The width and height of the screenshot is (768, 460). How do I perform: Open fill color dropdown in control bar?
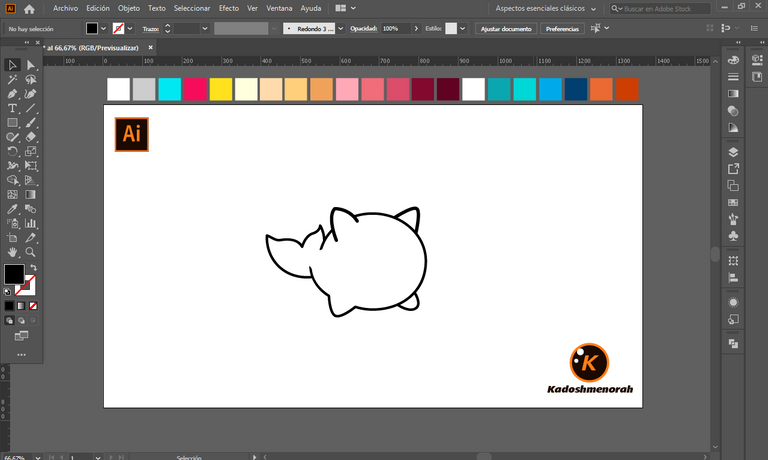pos(103,28)
